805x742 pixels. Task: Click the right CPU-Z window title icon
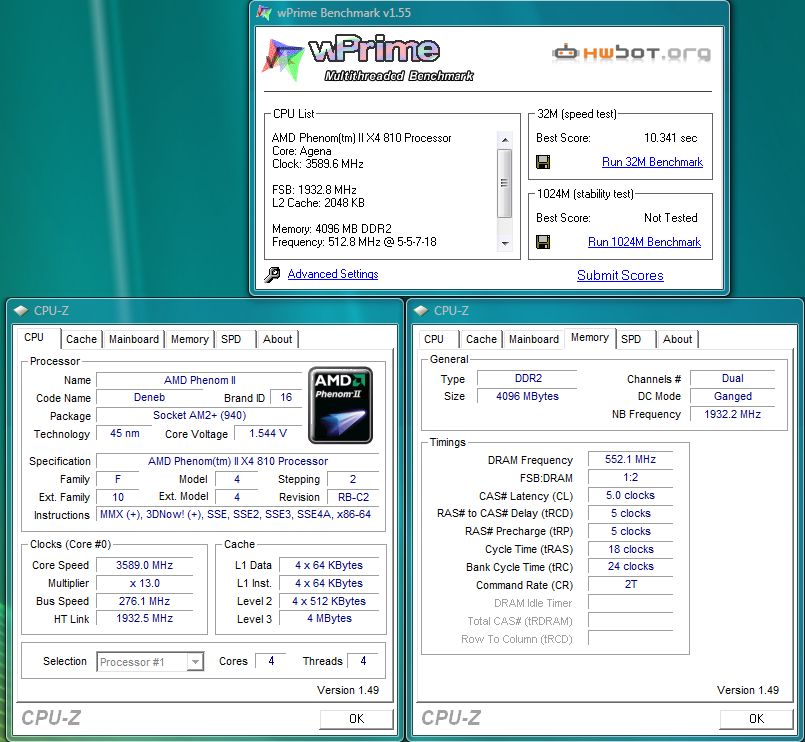click(420, 311)
